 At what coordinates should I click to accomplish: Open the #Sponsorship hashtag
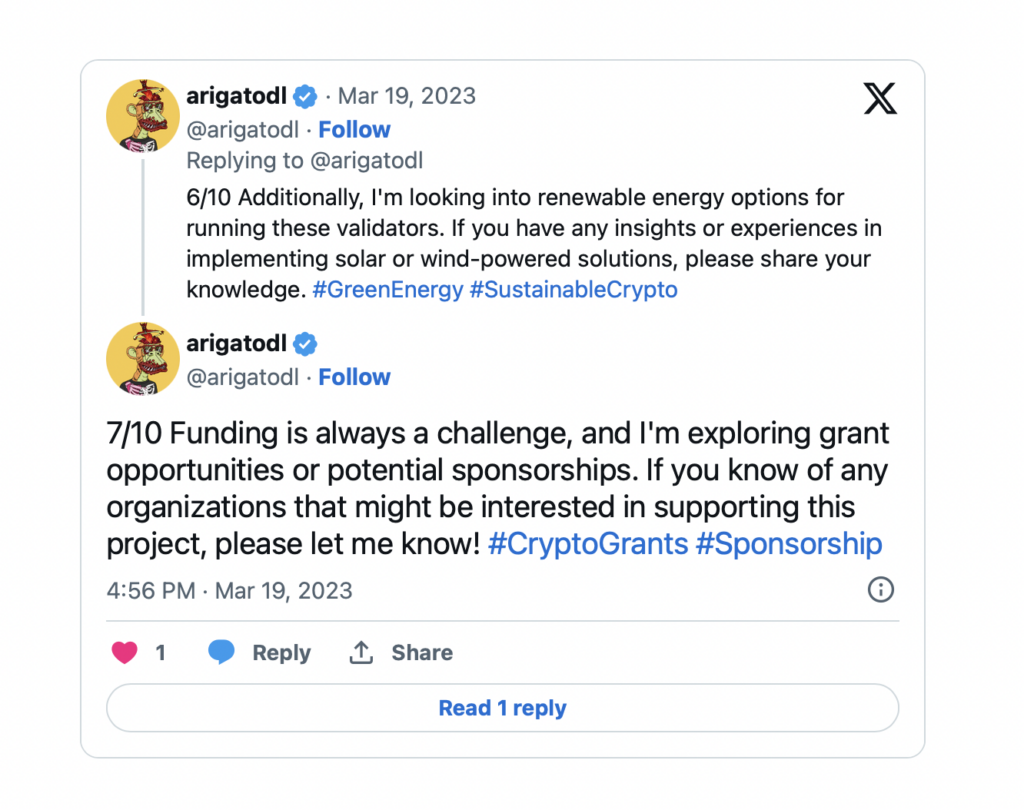pyautogui.click(x=789, y=543)
